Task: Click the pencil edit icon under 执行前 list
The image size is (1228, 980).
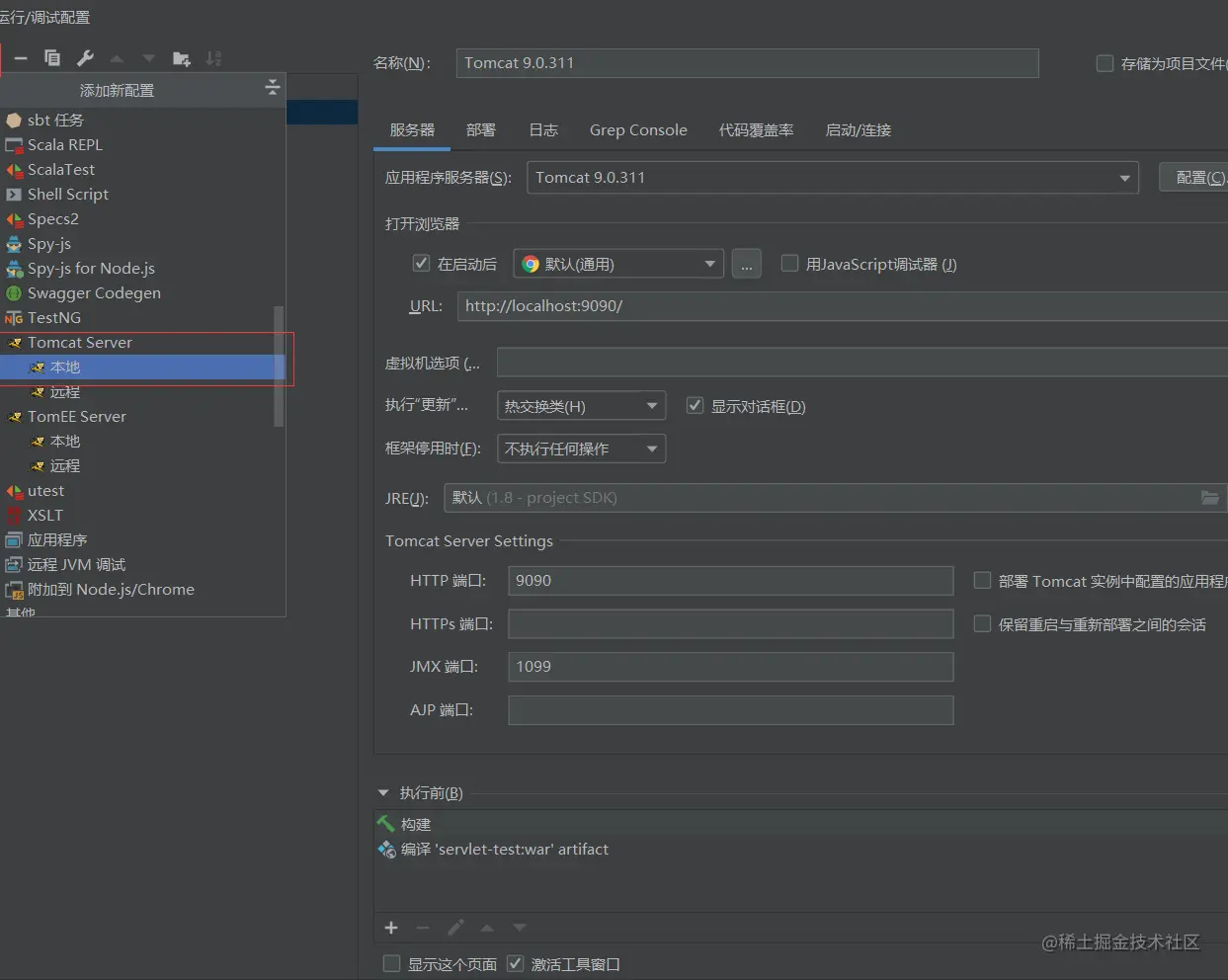Action: (455, 928)
